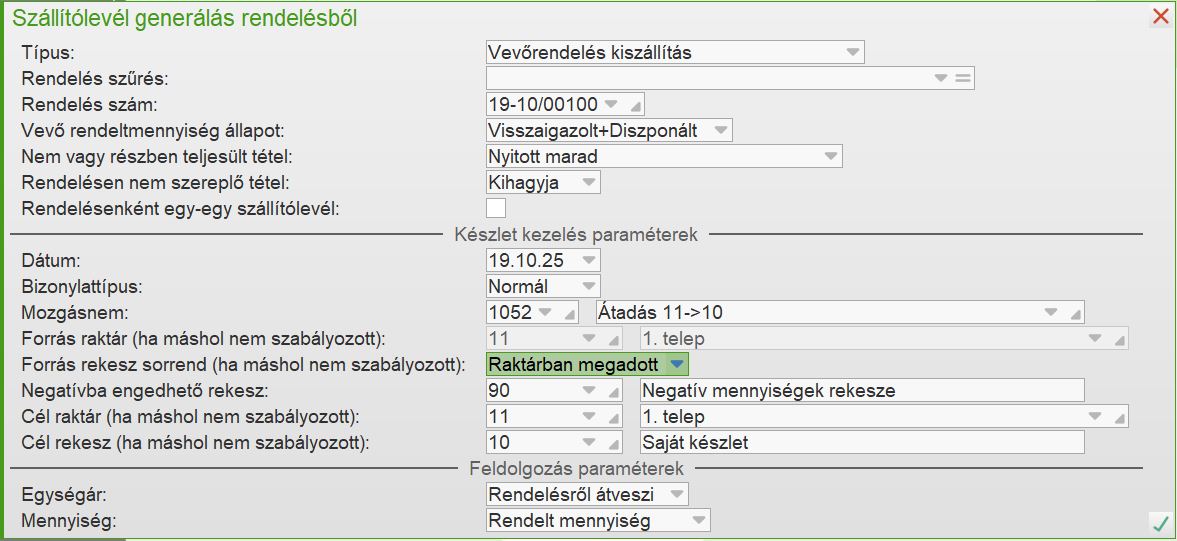
Task: Open the Rendelés szűrés dropdown arrow
Action: point(941,78)
